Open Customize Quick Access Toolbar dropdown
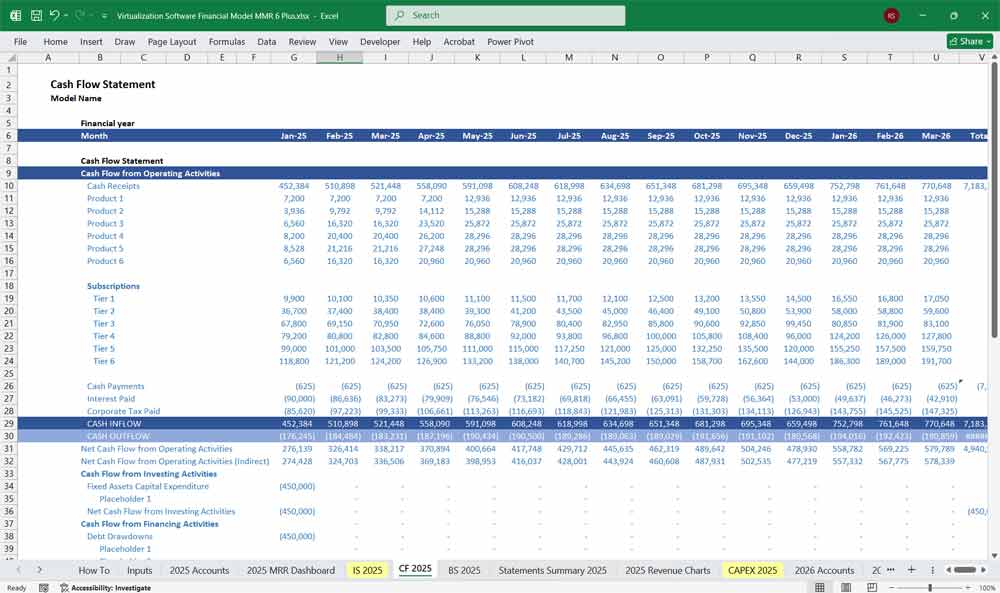 point(104,16)
